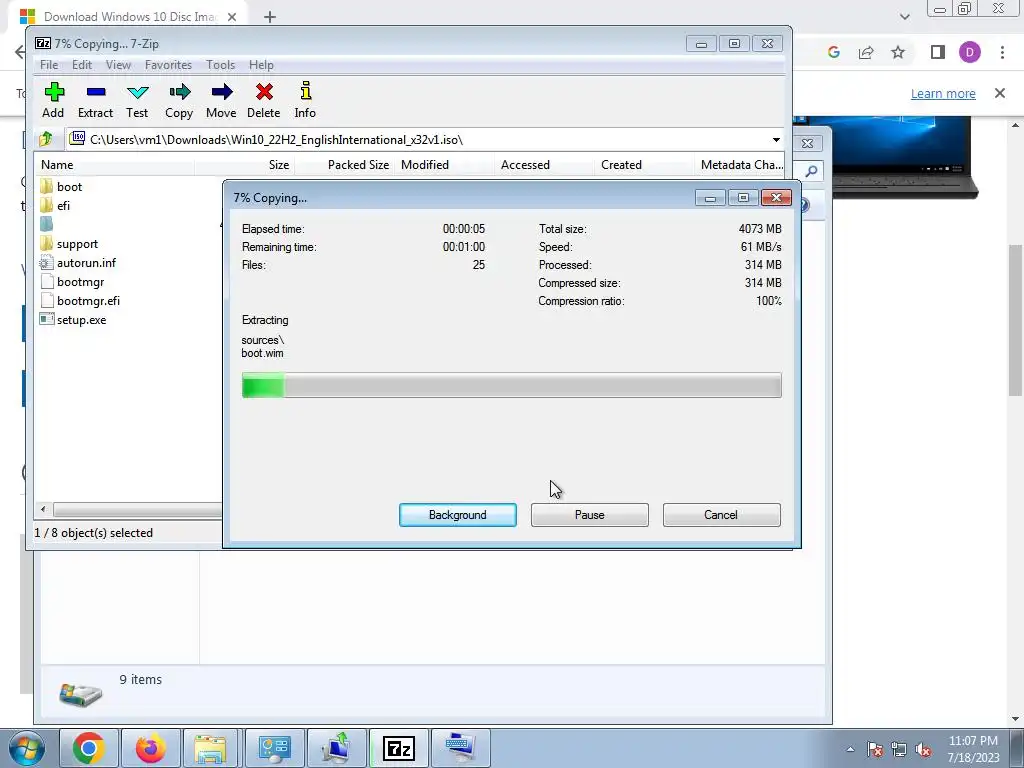
Task: Sort by the Modified column
Action: 444,165
